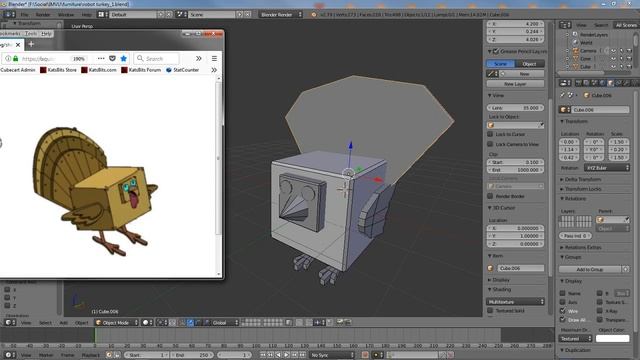The width and height of the screenshot is (640, 360).
Task: Open the Firefox hamburger menu
Action: pyautogui.click(x=214, y=58)
